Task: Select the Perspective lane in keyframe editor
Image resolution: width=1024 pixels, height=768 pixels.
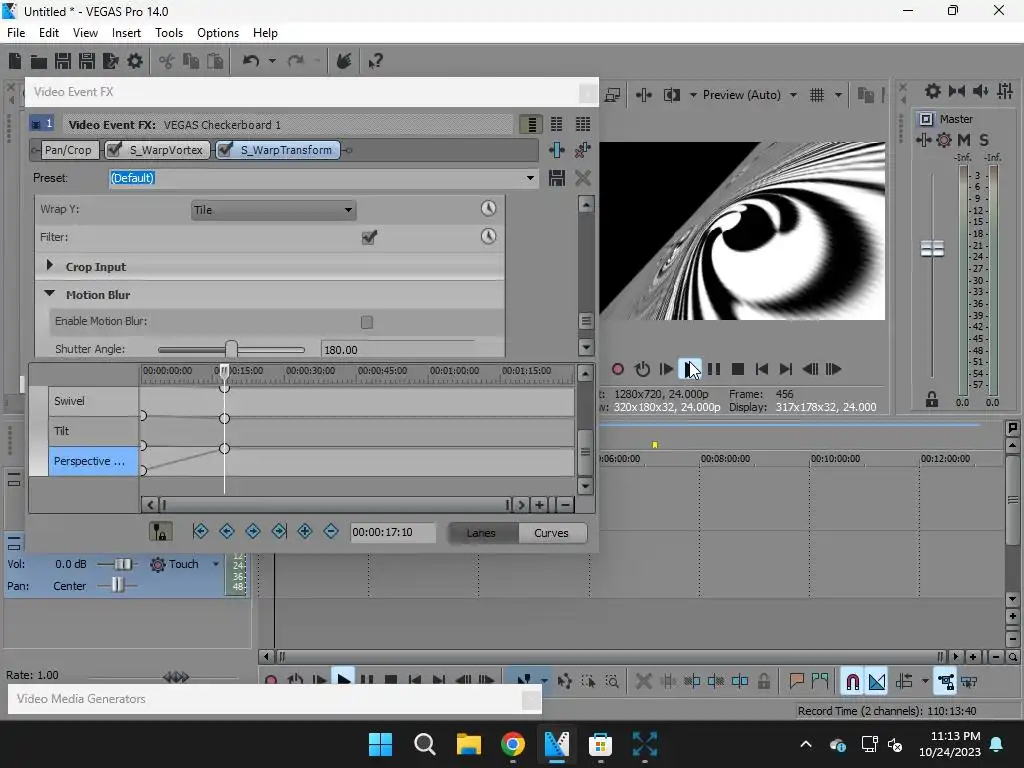Action: (x=93, y=461)
